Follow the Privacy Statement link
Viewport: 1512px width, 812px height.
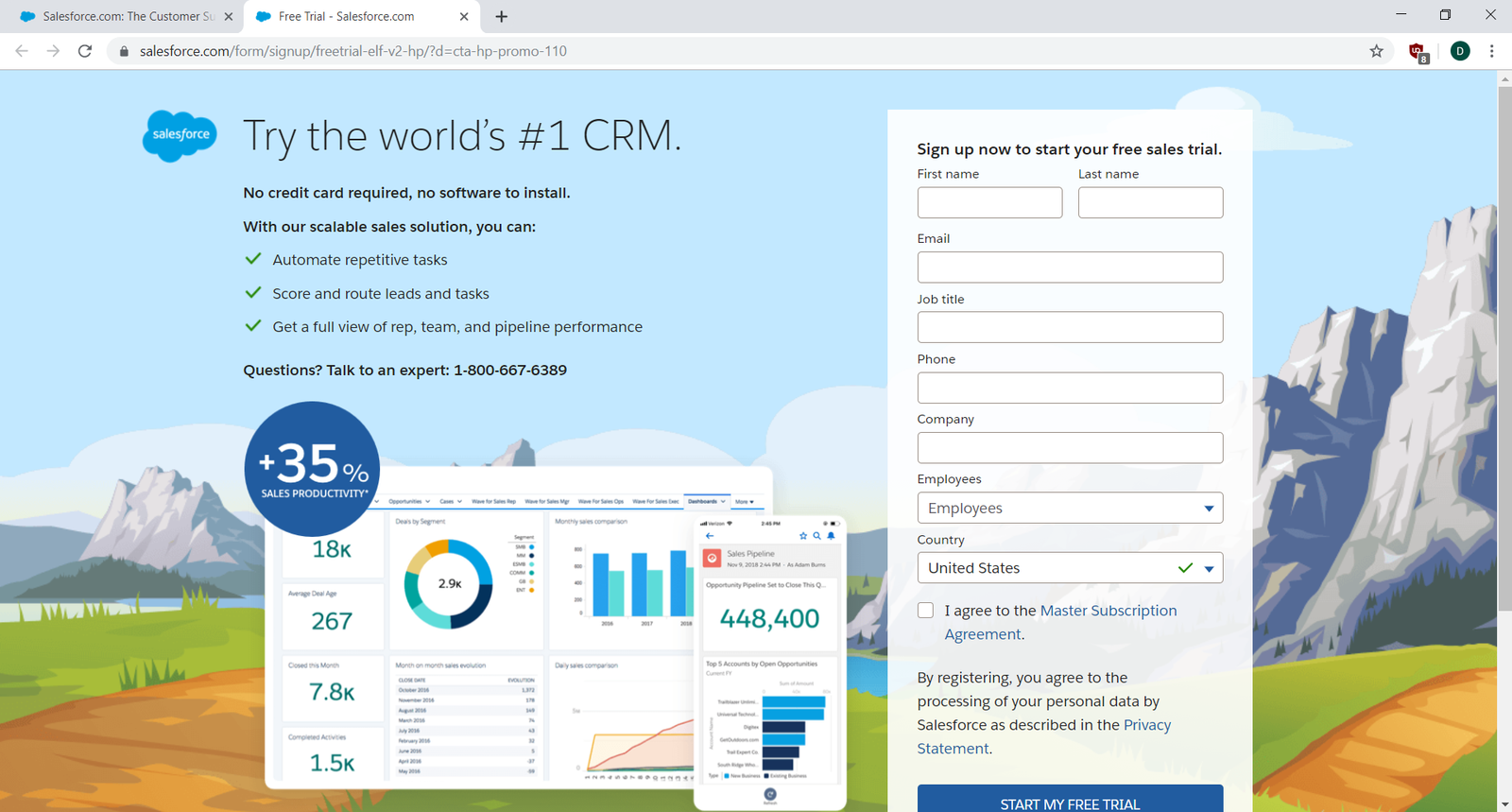(1146, 725)
